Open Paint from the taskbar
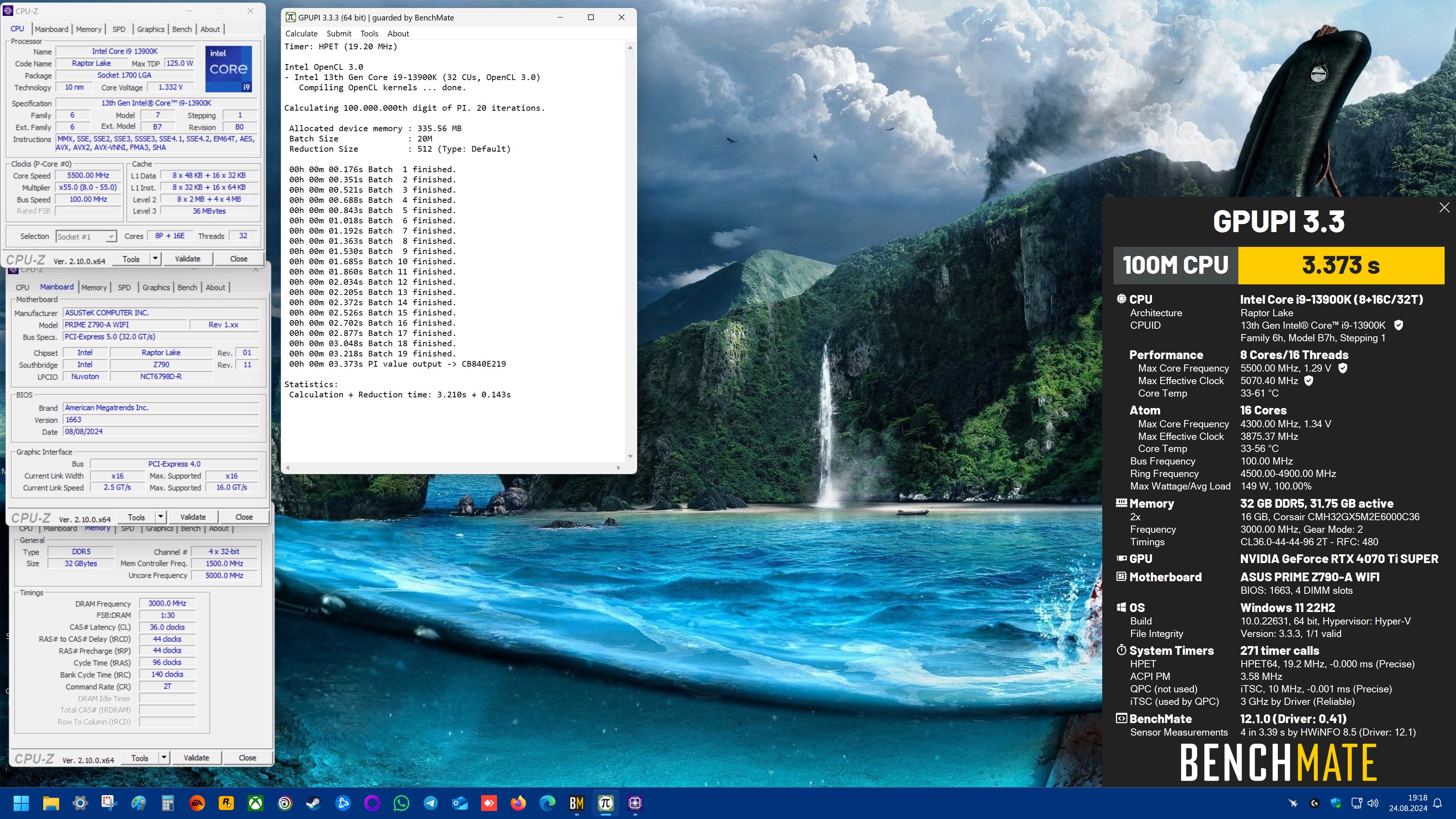 [138, 803]
